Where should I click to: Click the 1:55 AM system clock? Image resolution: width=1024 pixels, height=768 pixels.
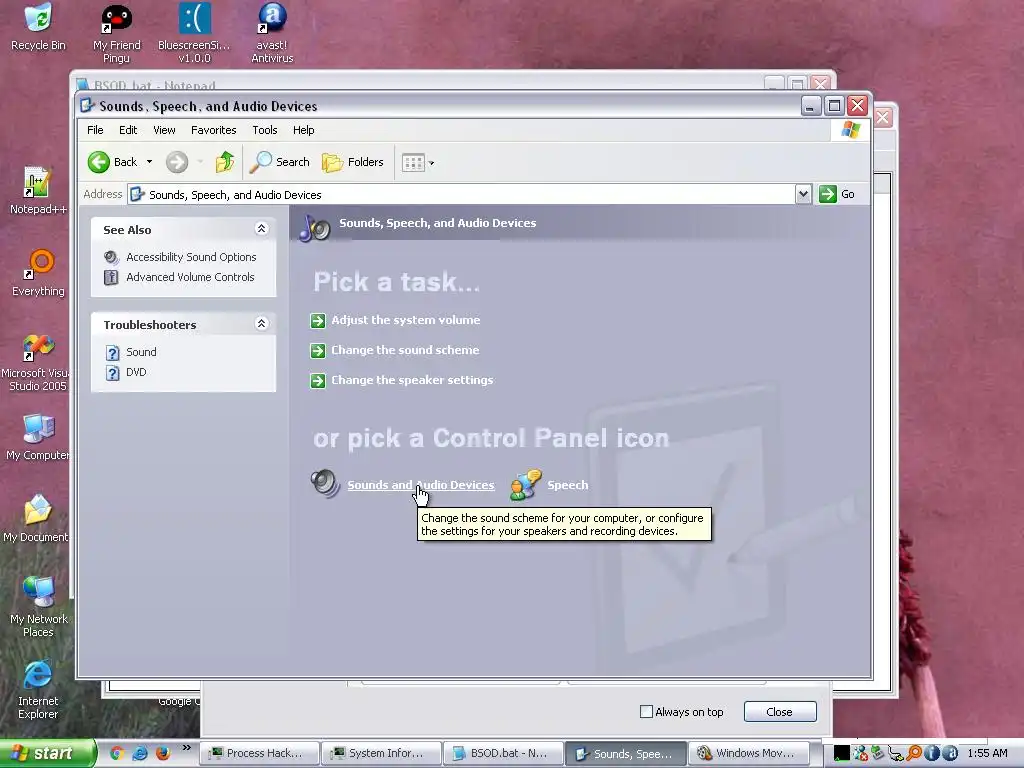987,753
